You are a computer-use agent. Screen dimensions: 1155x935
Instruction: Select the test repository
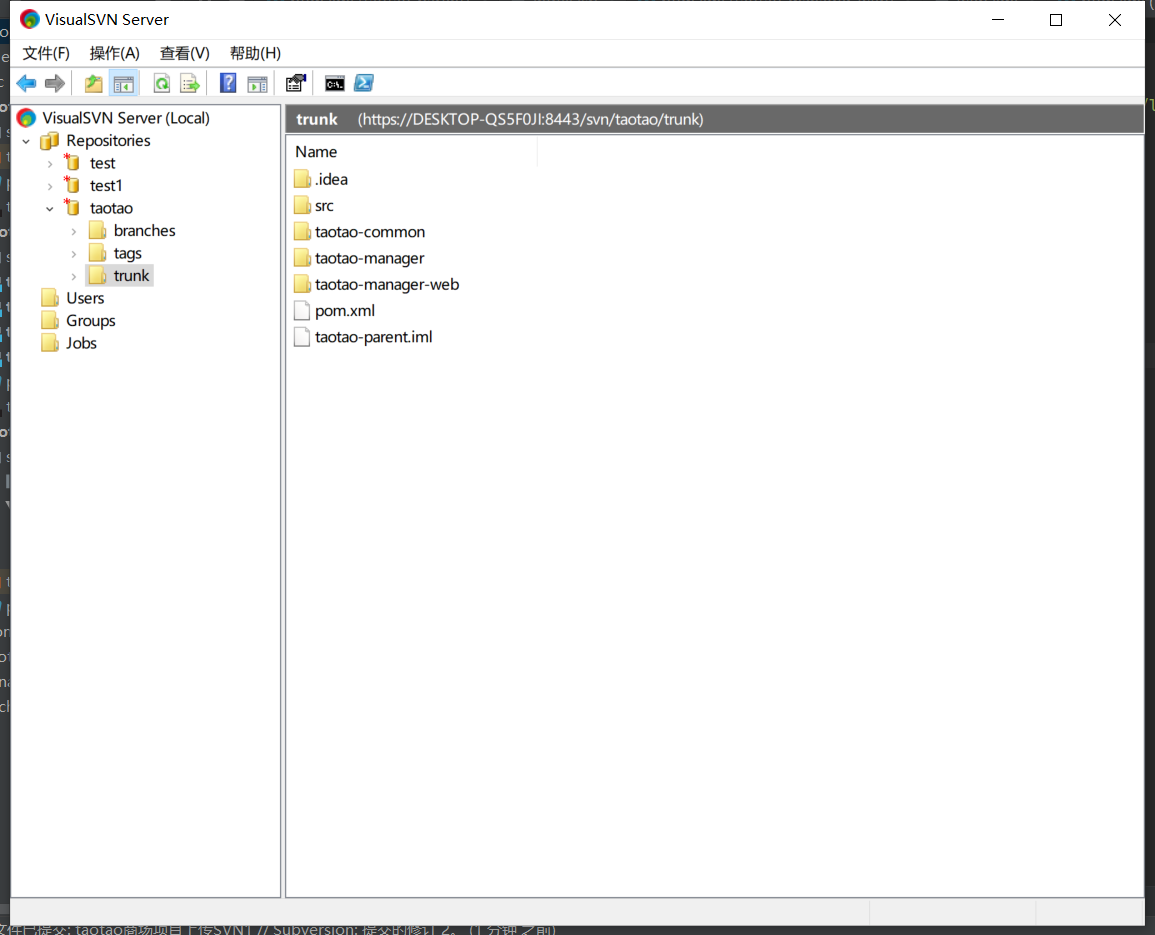[x=102, y=164]
